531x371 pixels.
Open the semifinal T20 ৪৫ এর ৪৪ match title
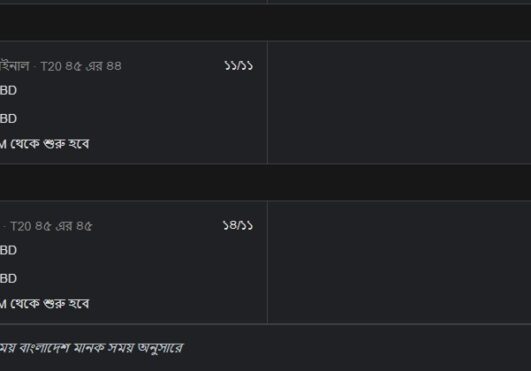(x=61, y=66)
